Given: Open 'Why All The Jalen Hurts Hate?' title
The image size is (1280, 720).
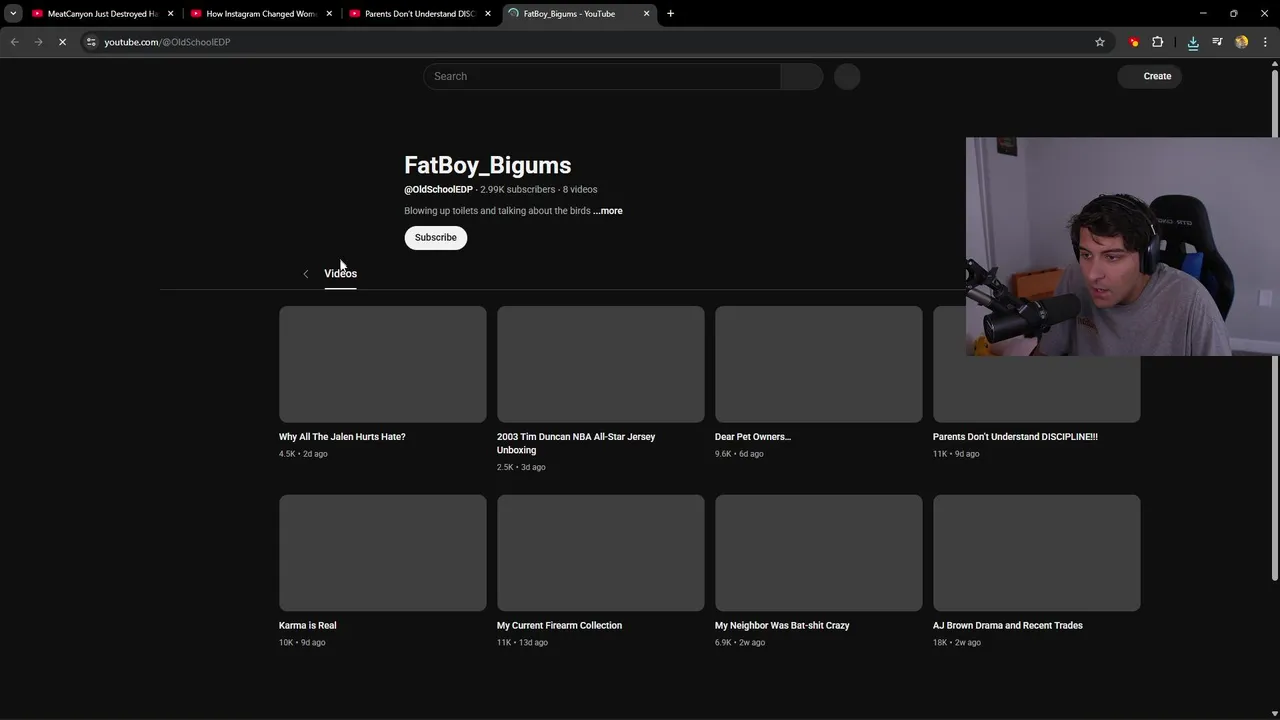Looking at the screenshot, I should pyautogui.click(x=342, y=437).
